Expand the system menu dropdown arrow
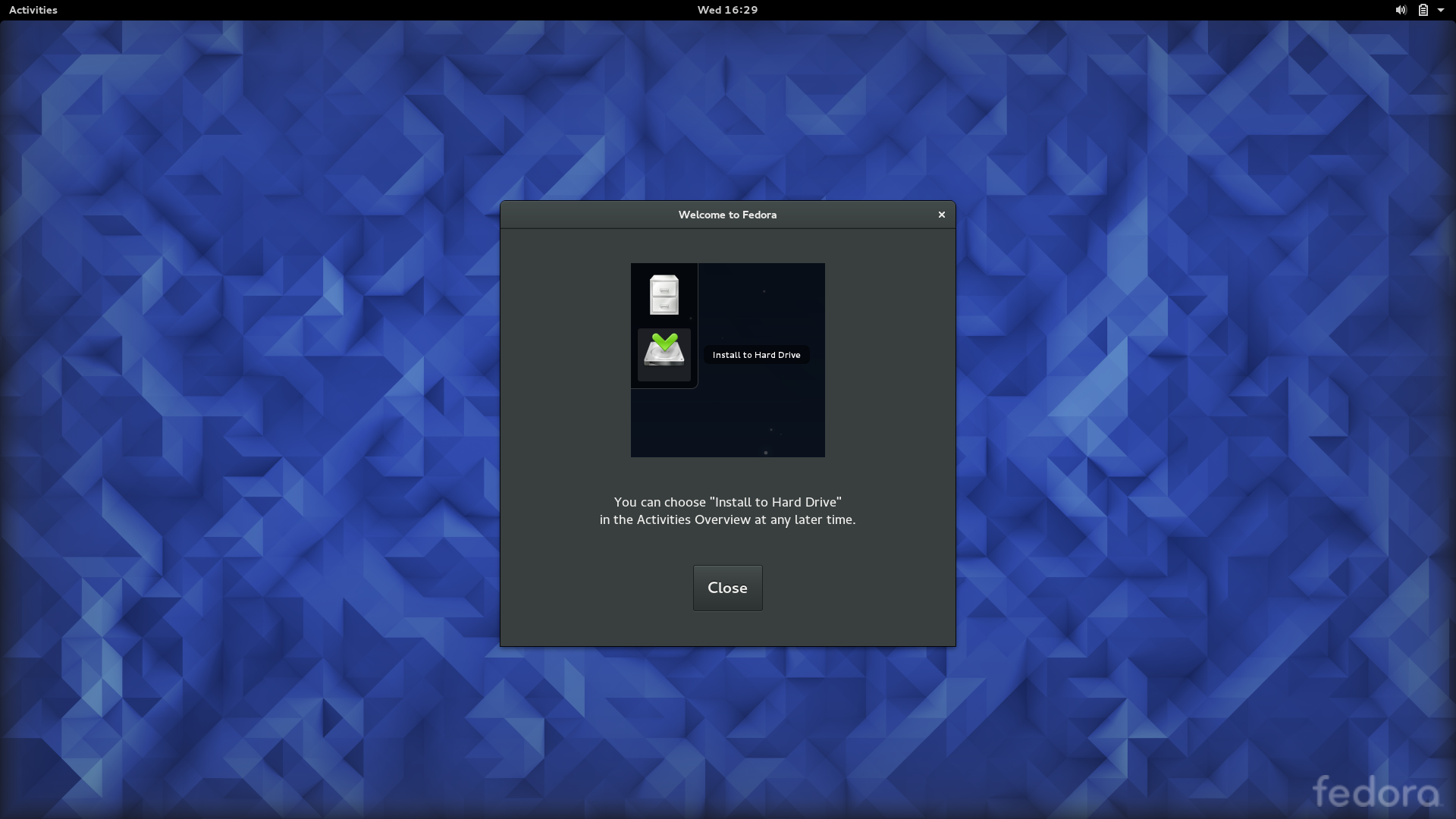Image resolution: width=1456 pixels, height=819 pixels. 1441,10
